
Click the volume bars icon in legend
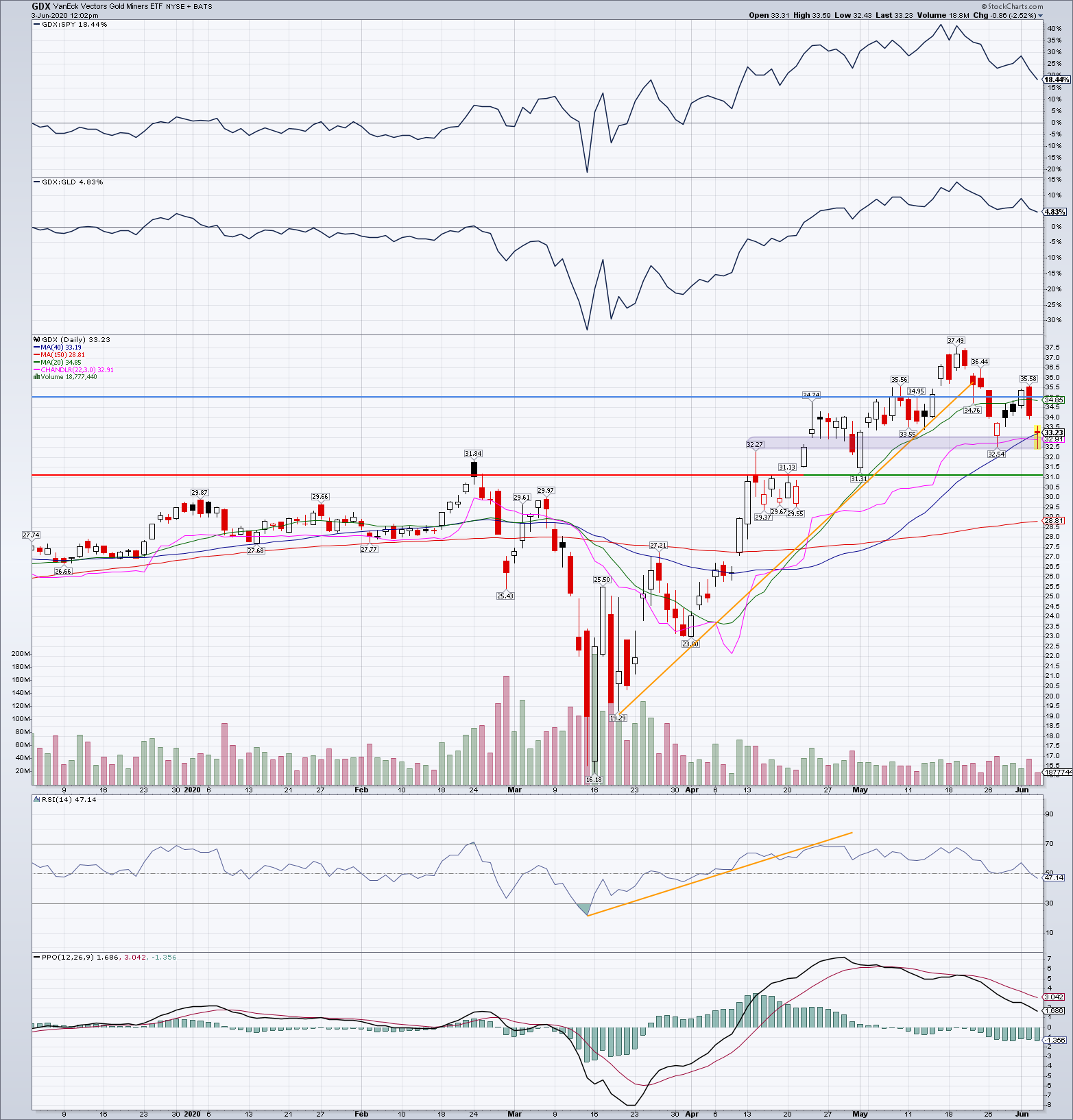(37, 377)
